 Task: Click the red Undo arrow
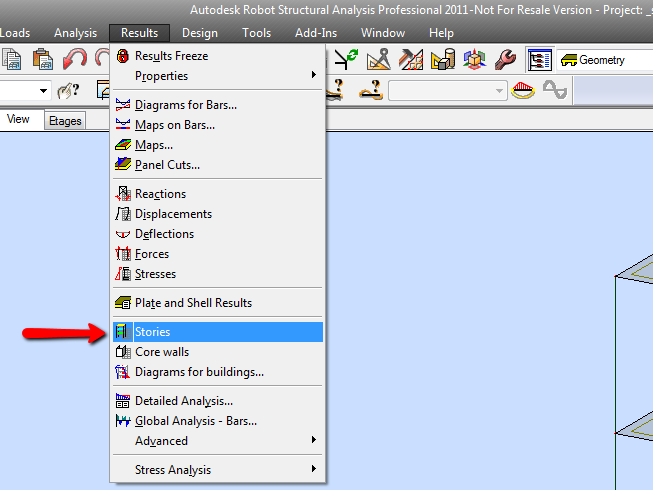coord(75,59)
